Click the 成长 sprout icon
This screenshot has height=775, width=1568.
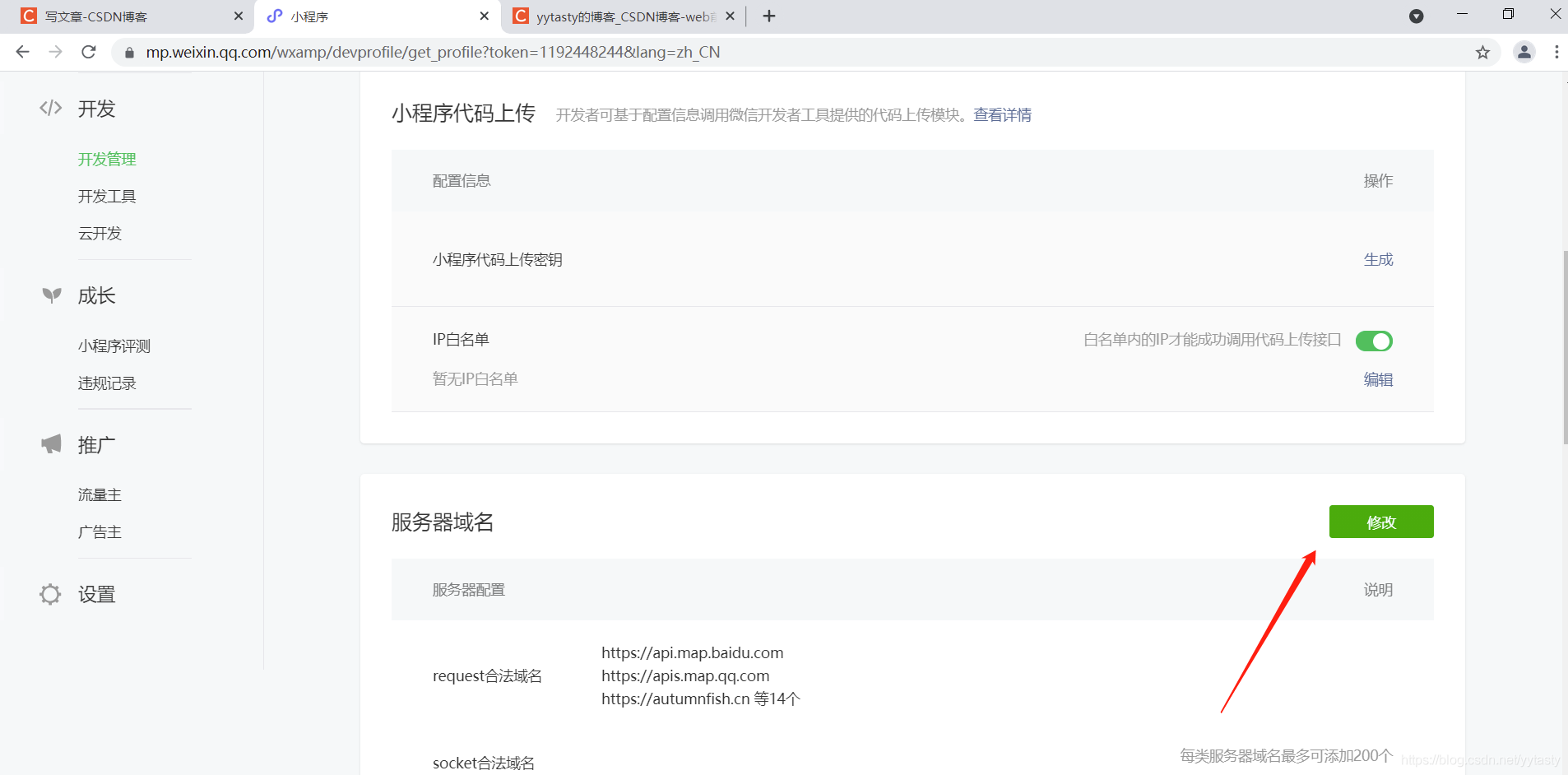pyautogui.click(x=51, y=295)
